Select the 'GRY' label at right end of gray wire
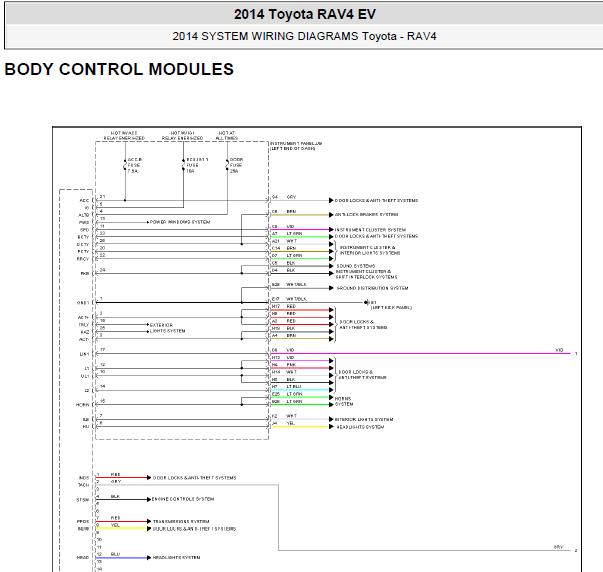 click(558, 547)
